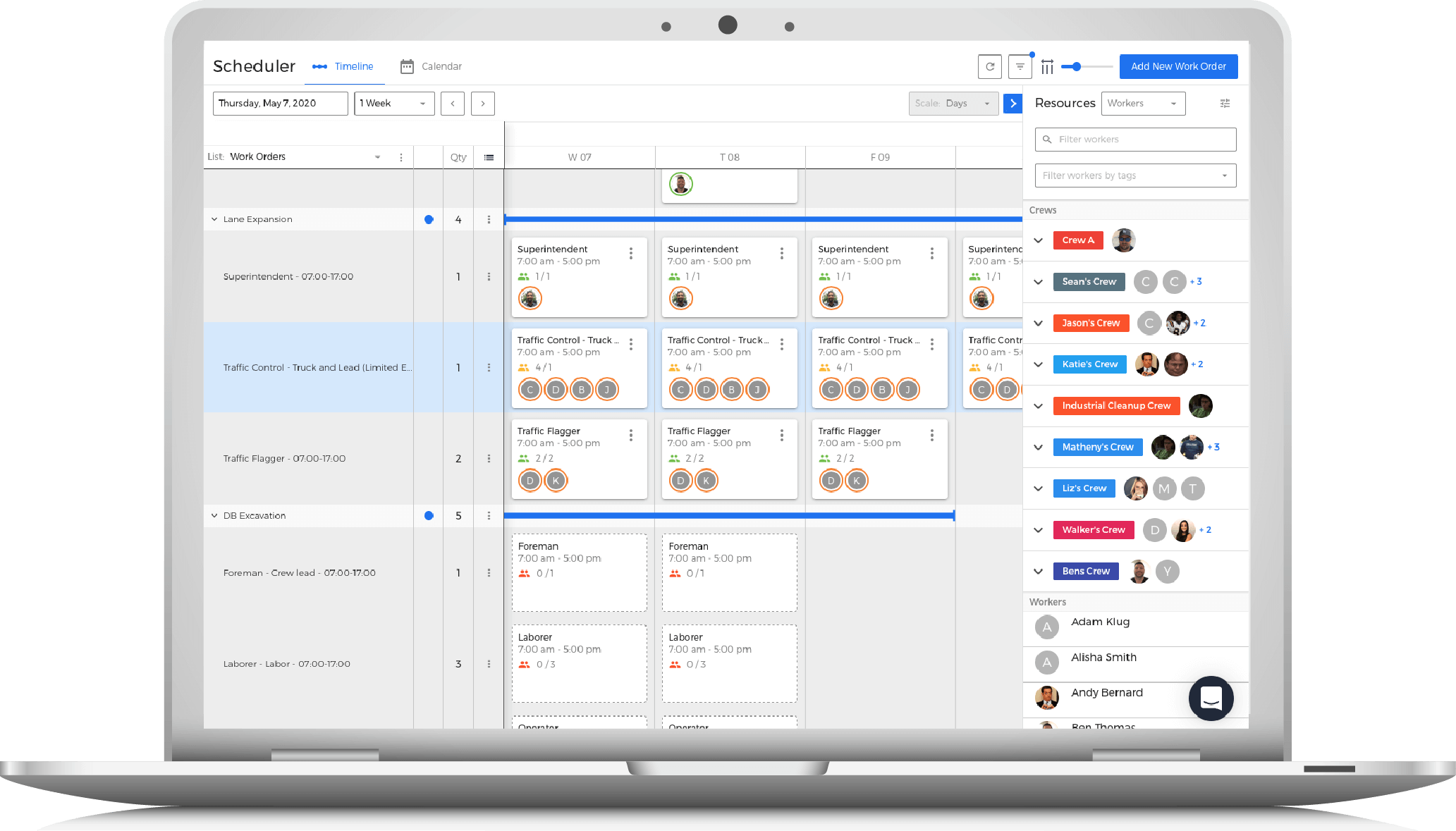
Task: Expand the Sean's Crew section
Action: [1040, 282]
